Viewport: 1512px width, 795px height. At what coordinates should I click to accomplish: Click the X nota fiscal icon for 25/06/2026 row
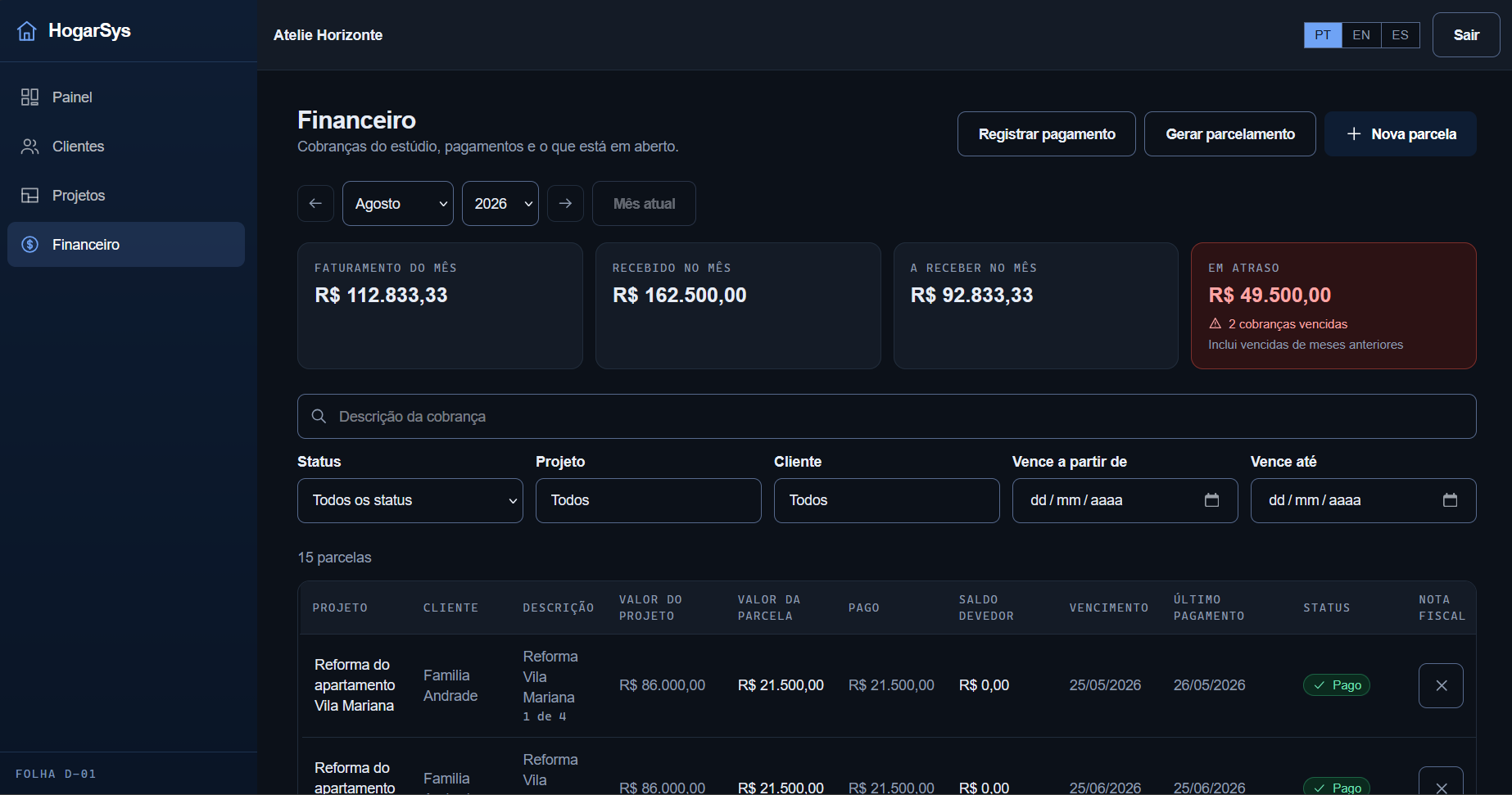coord(1442,782)
